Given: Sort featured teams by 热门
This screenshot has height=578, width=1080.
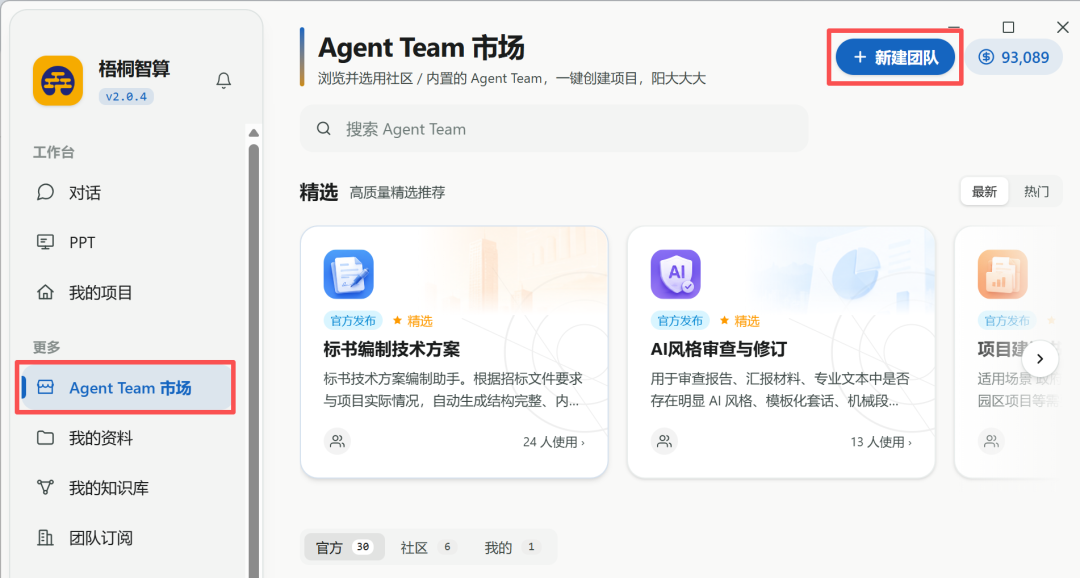Looking at the screenshot, I should coord(1036,192).
